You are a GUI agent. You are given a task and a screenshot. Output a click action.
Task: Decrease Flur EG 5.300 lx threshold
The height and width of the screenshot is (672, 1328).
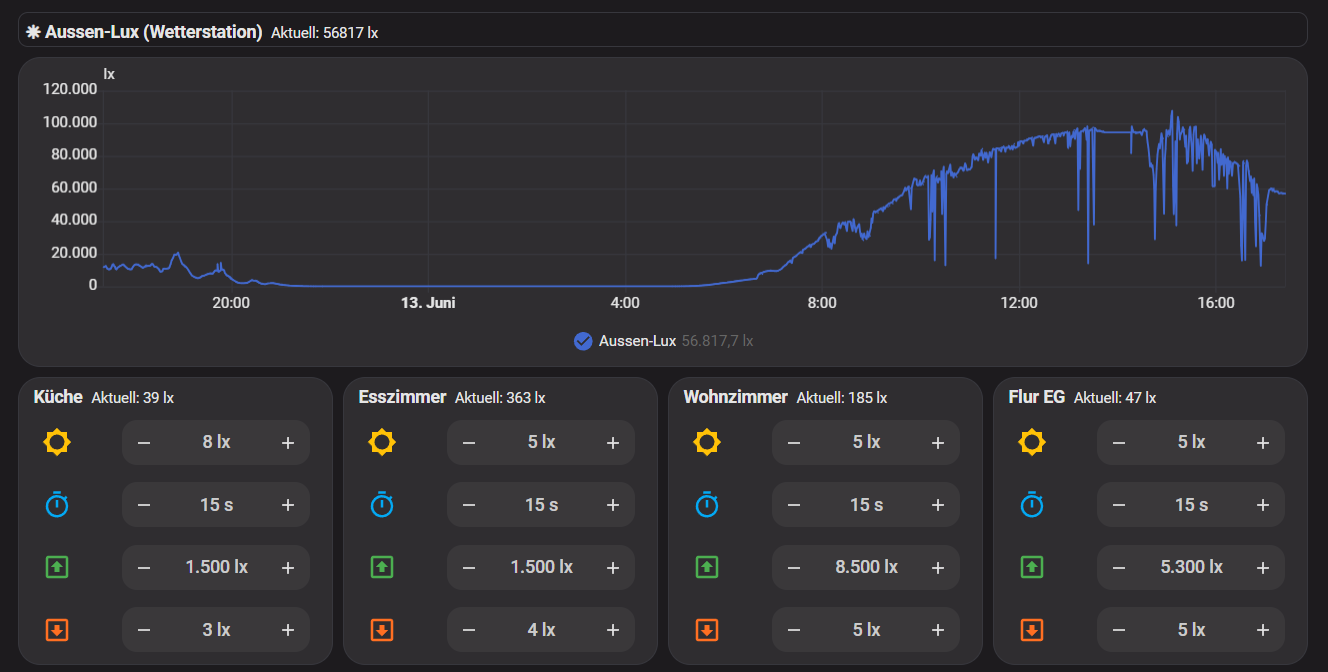tap(1119, 567)
